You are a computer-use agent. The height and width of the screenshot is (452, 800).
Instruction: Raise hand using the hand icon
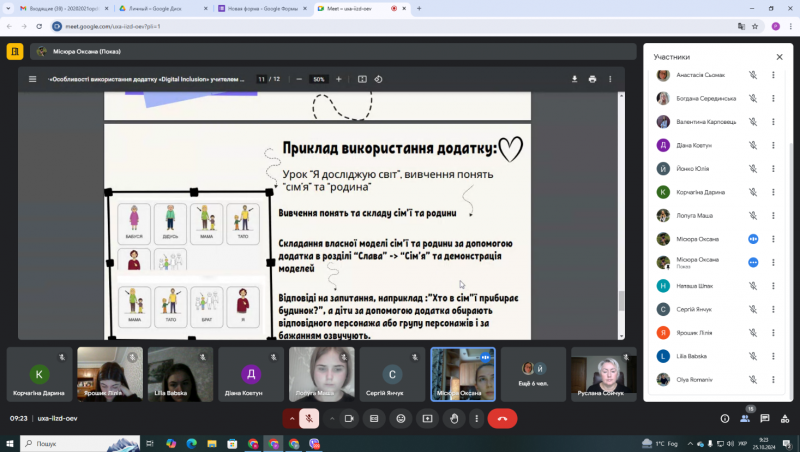(454, 418)
